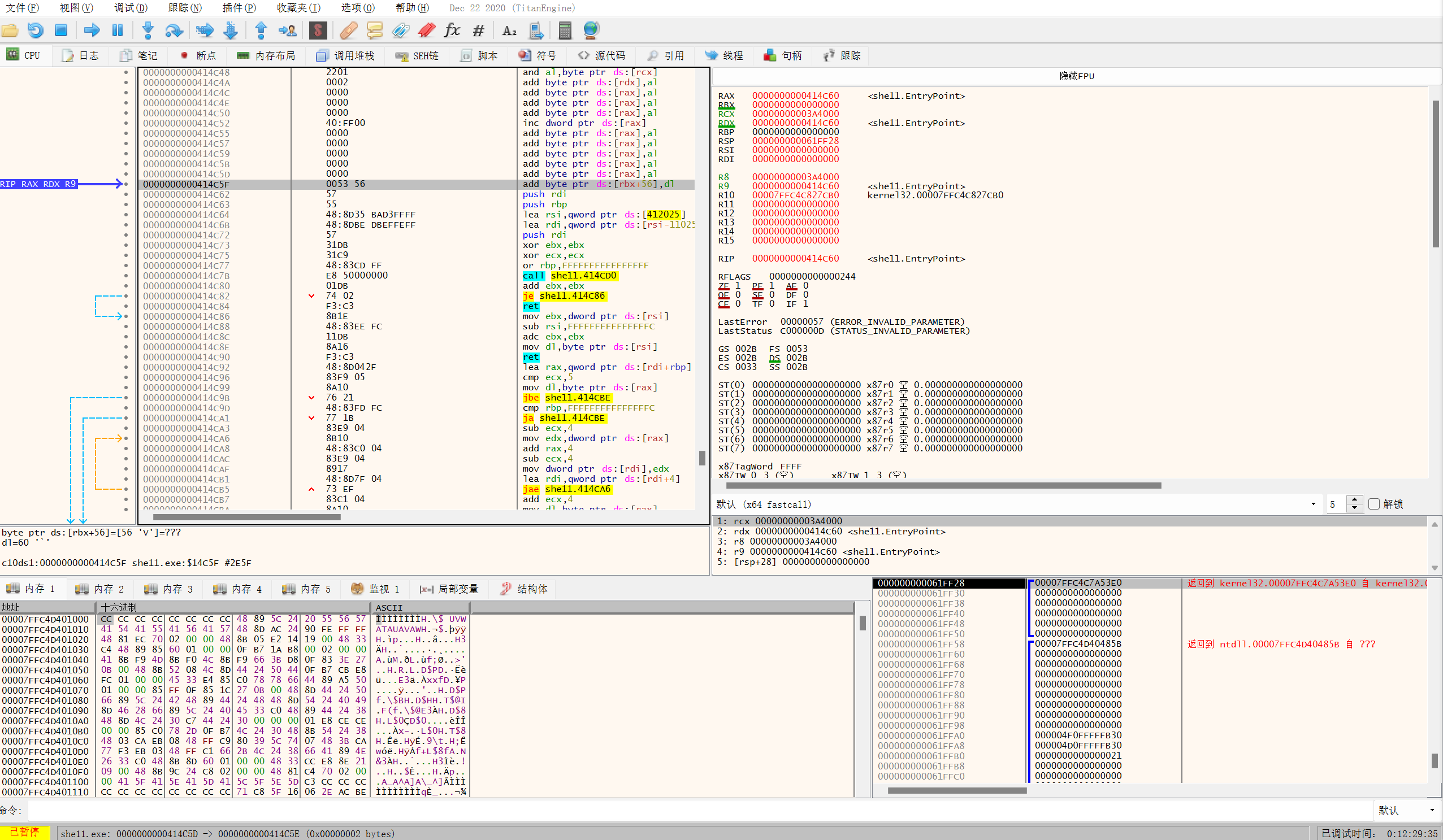Open the 结构体 tab
This screenshot has height=840, width=1443.
[523, 589]
